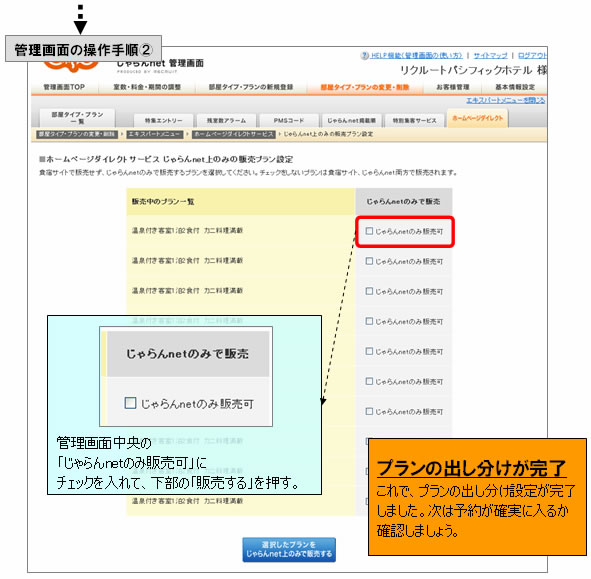Click エキスパートメニューを閉じる link
The width and height of the screenshot is (591, 579).
click(505, 100)
